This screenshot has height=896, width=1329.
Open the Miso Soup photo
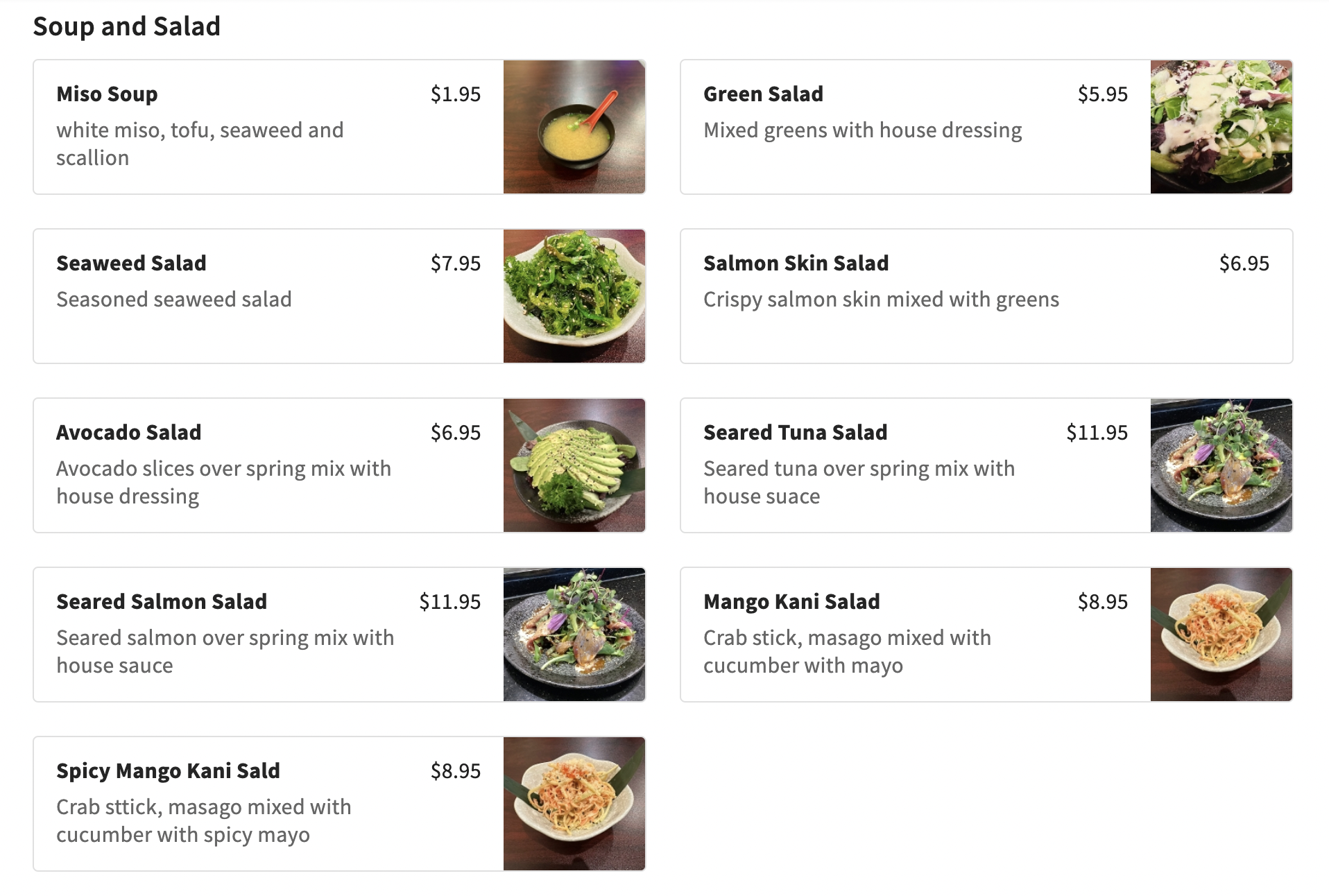574,127
